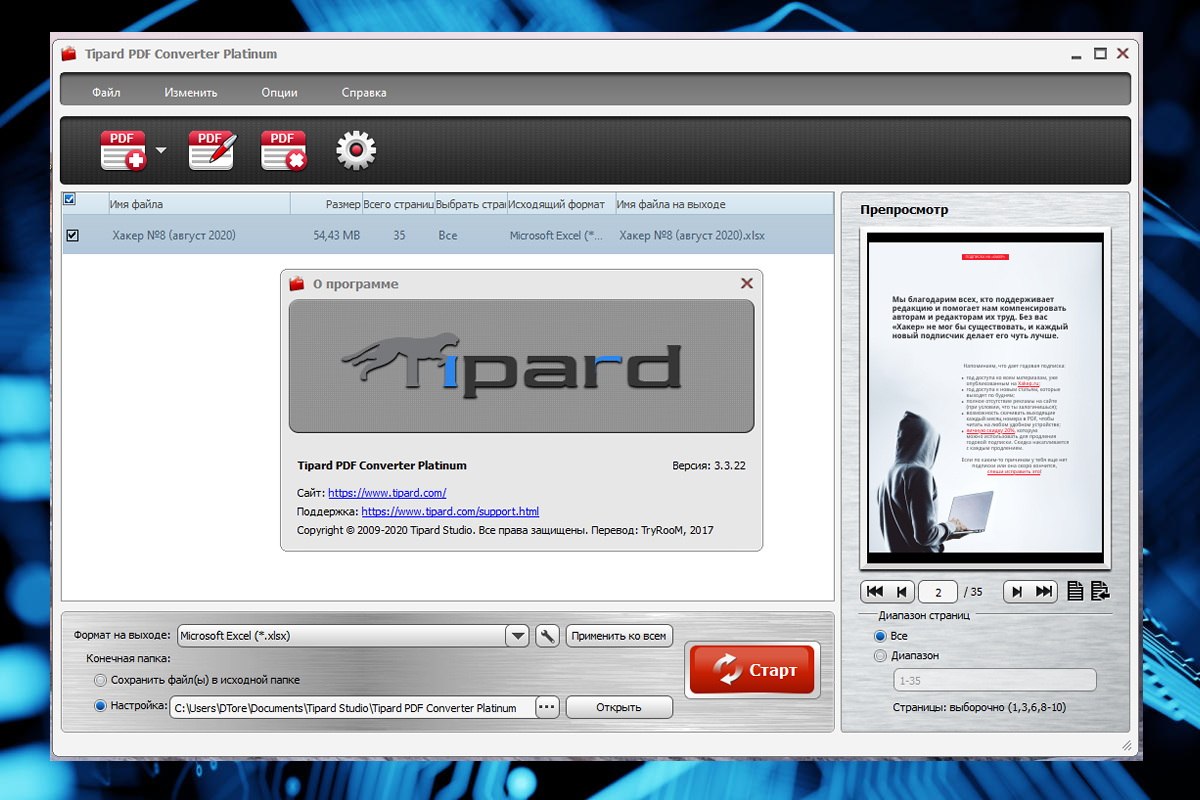This screenshot has width=1200, height=800.
Task: Click the page number field showing 2
Action: (x=938, y=592)
